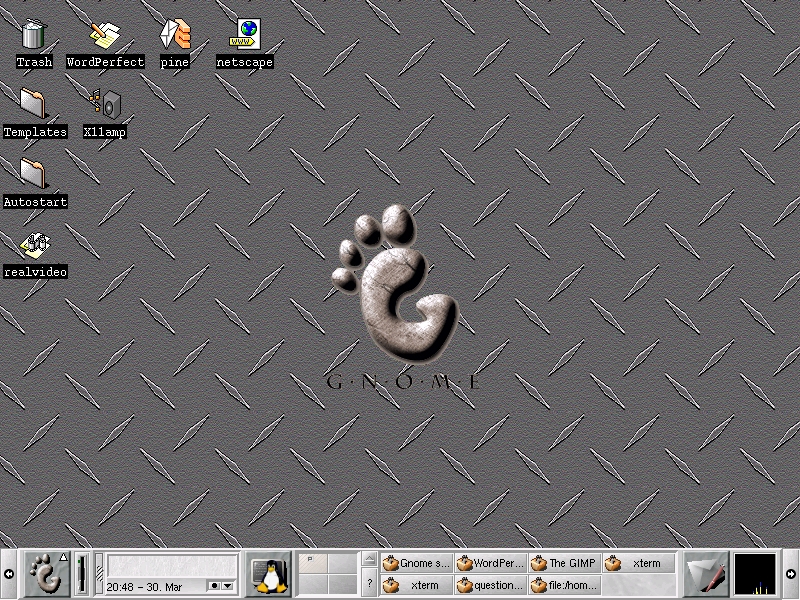Switch to the top-left pager workspace
The image size is (800, 600).
click(313, 564)
